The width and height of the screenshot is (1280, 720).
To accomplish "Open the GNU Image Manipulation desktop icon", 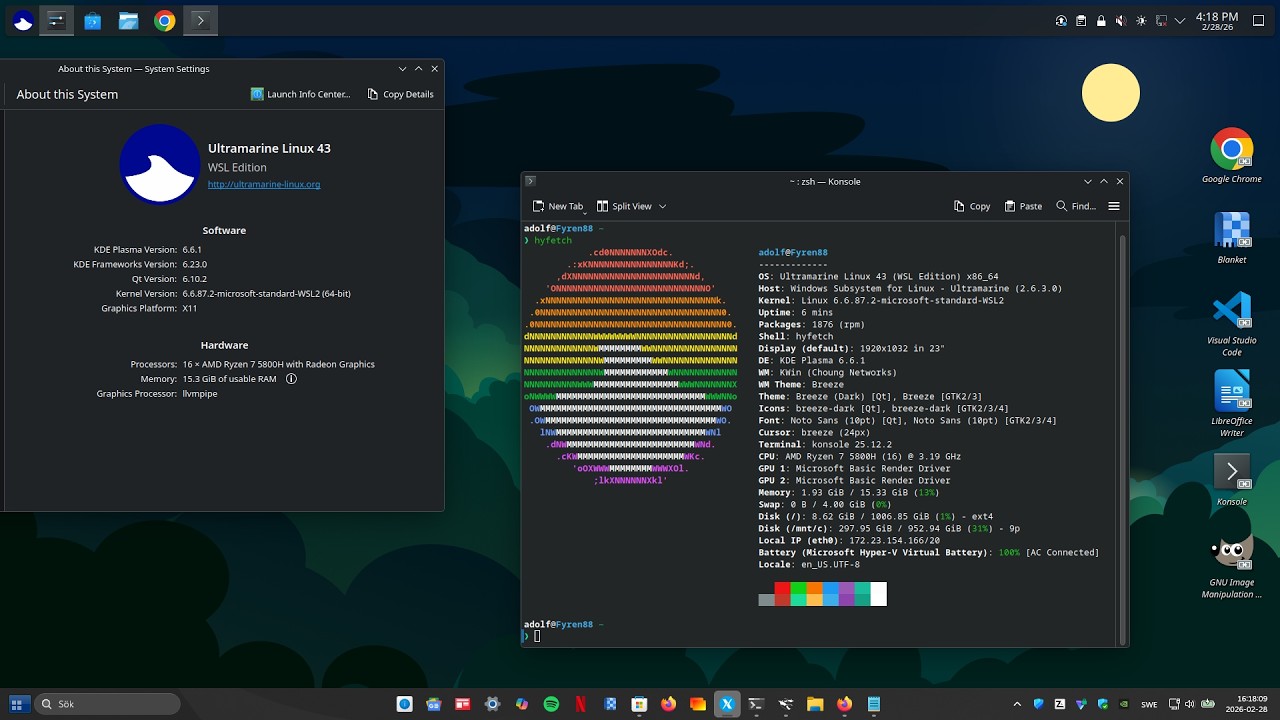I will point(1232,566).
